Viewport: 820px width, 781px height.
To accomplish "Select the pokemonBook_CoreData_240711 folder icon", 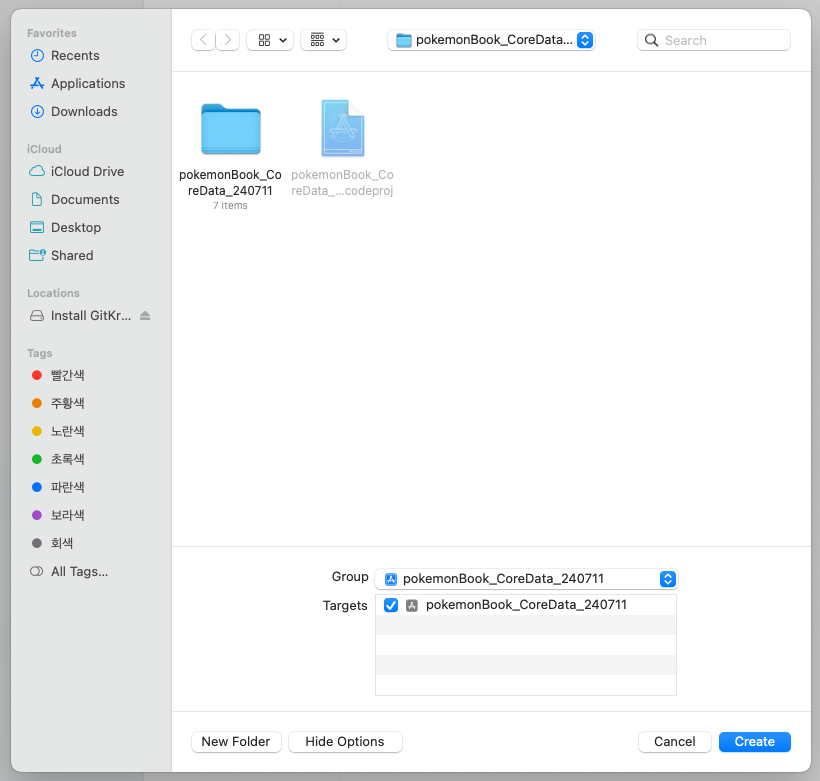I will coord(231,129).
